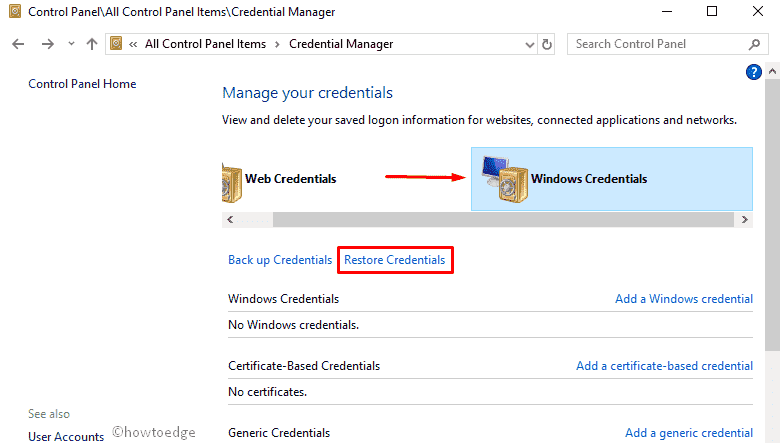
Task: Click the 'Certificate-Based Credentials' section label
Action: tap(304, 366)
